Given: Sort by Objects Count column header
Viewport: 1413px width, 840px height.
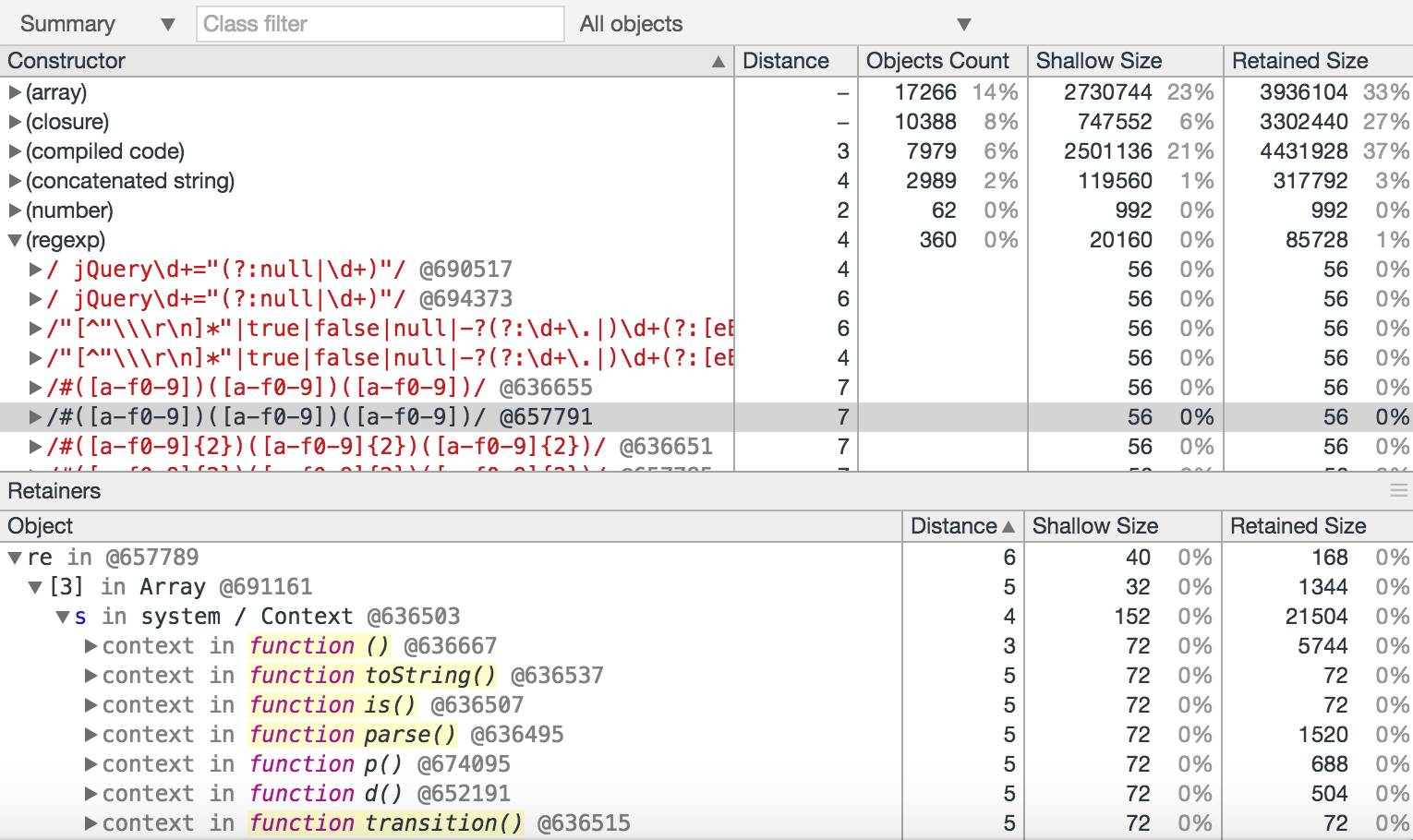Looking at the screenshot, I should [942, 61].
